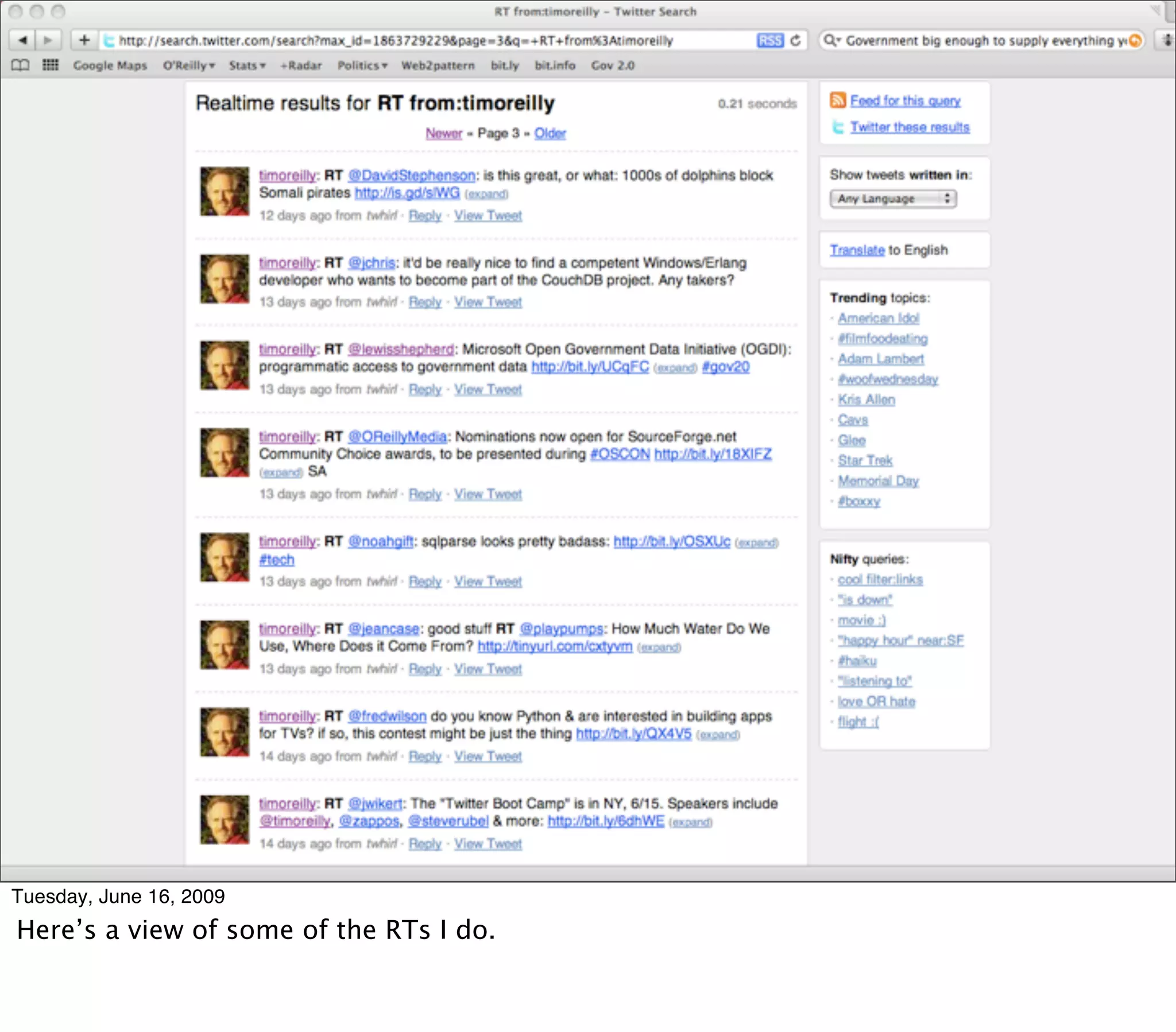The height and width of the screenshot is (1032, 1176).
Task: Open the Politics bookmarks folder
Action: (362, 65)
